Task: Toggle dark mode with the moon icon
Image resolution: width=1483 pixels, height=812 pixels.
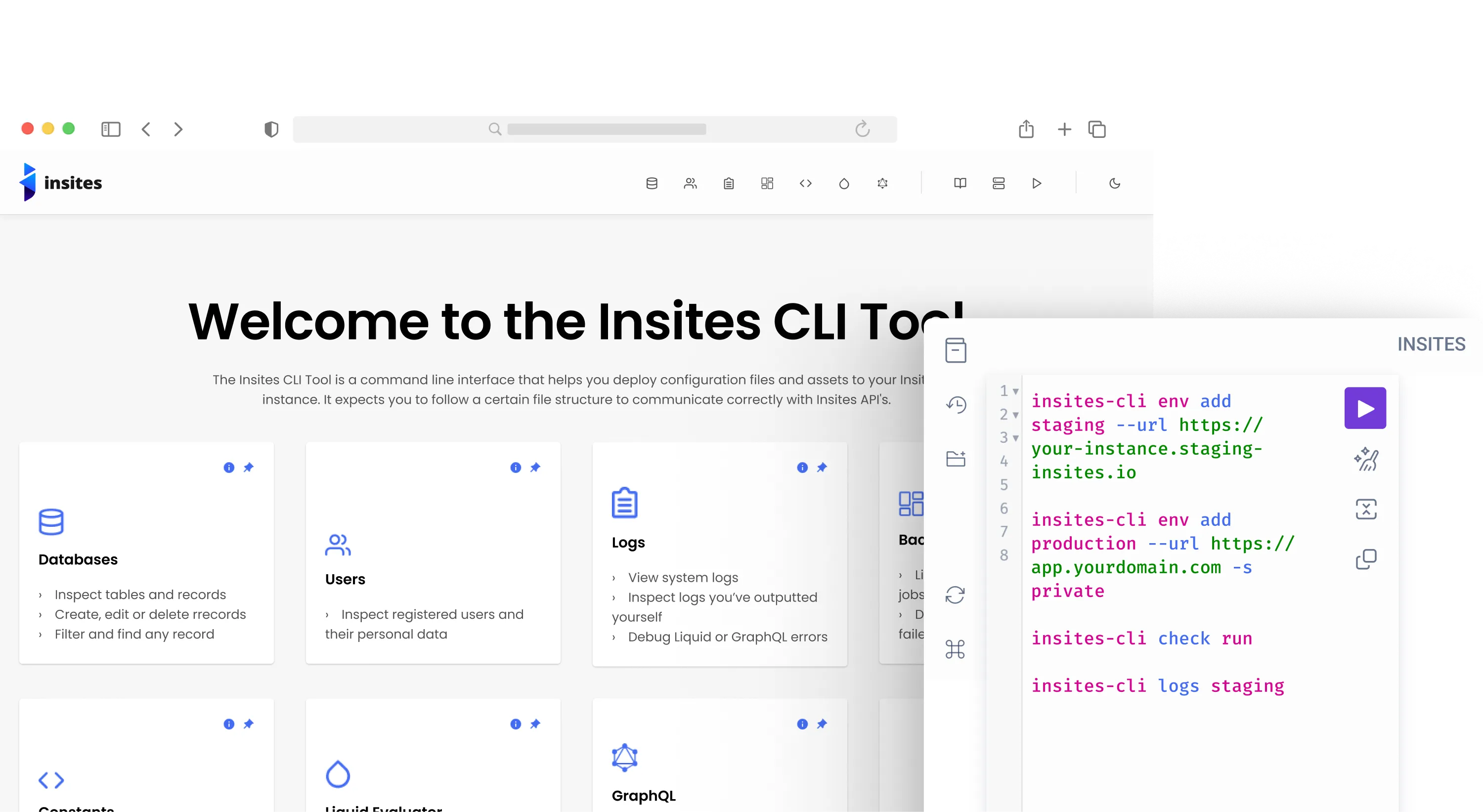Action: point(1115,183)
